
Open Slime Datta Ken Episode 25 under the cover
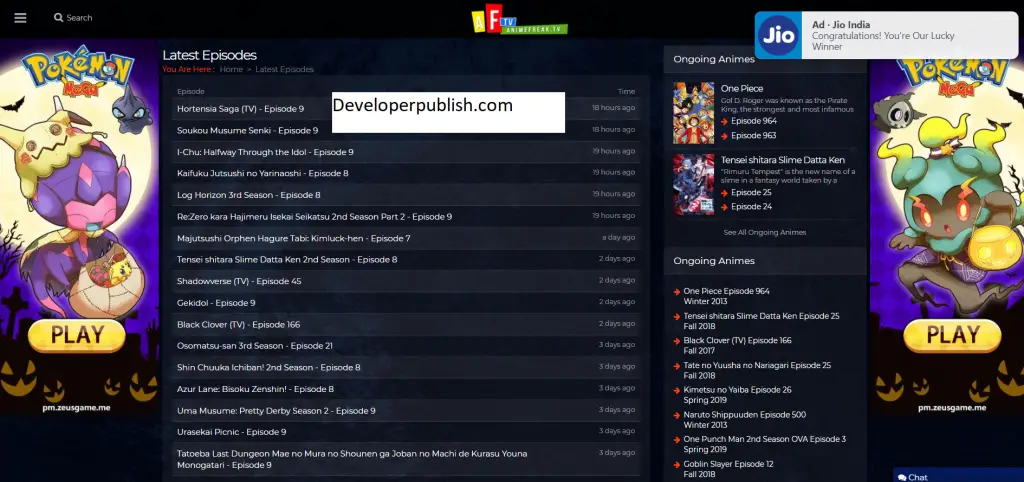coord(751,193)
